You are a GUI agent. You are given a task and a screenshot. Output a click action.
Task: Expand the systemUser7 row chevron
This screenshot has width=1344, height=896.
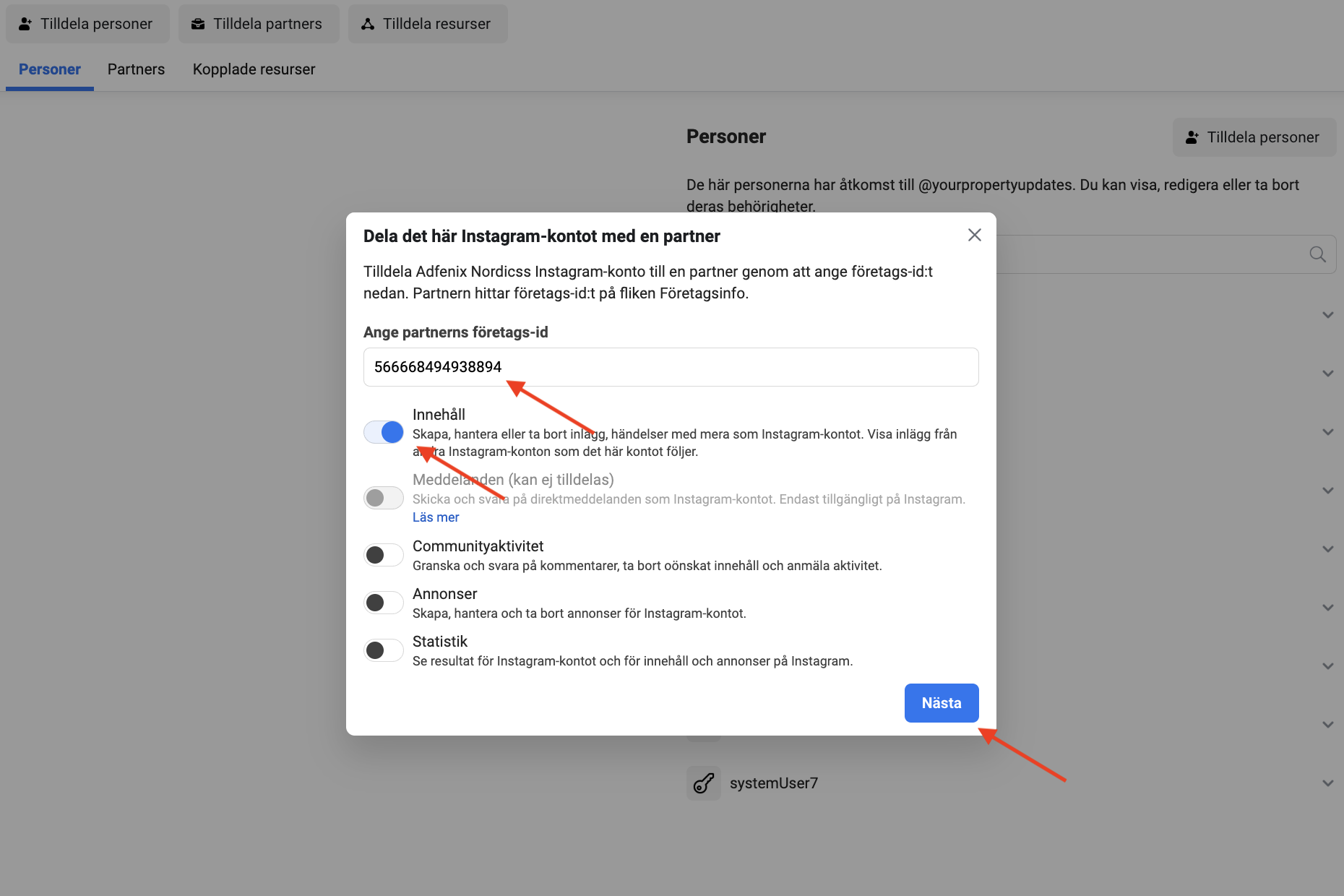point(1327,783)
